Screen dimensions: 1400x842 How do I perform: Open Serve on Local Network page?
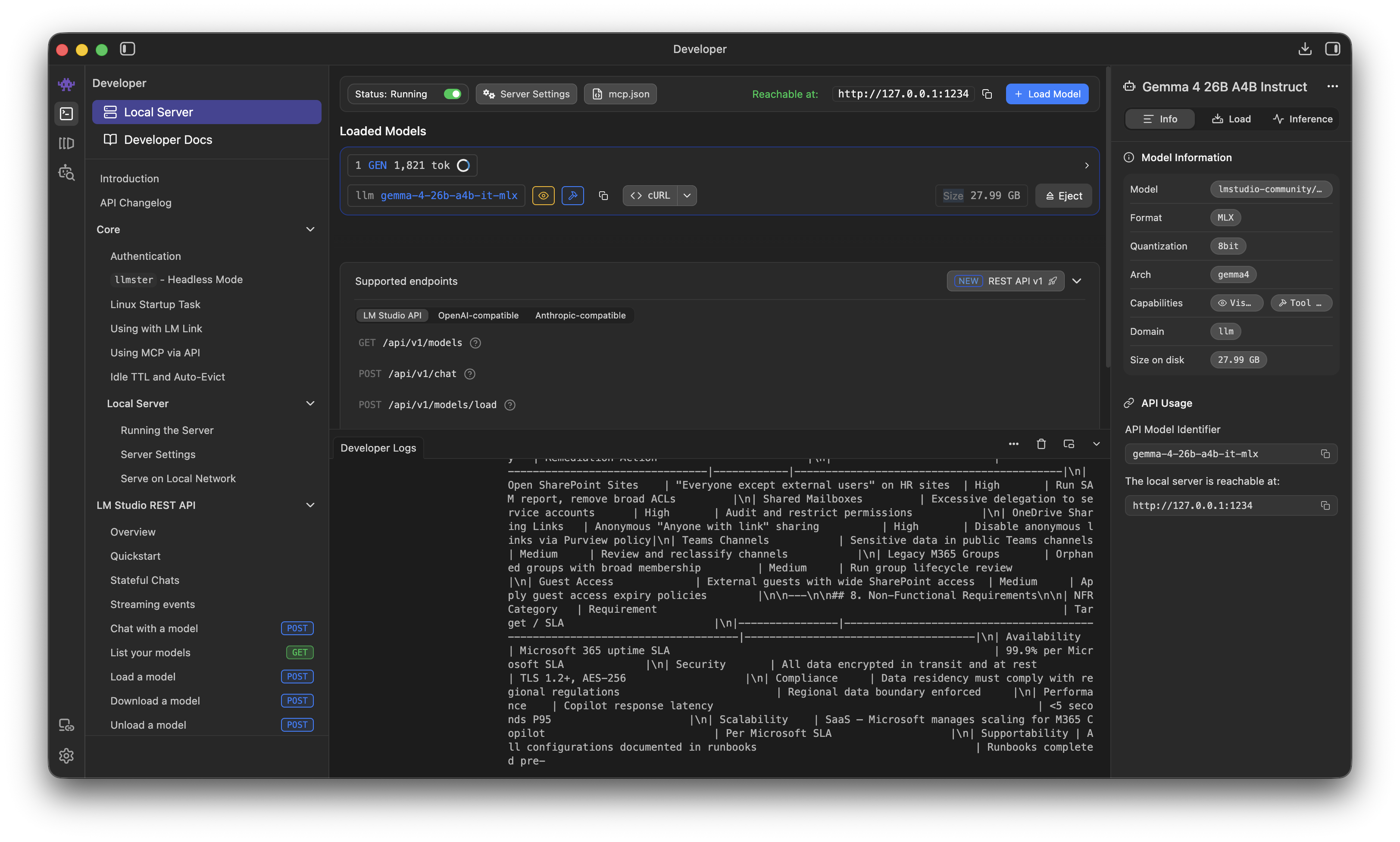(178, 479)
